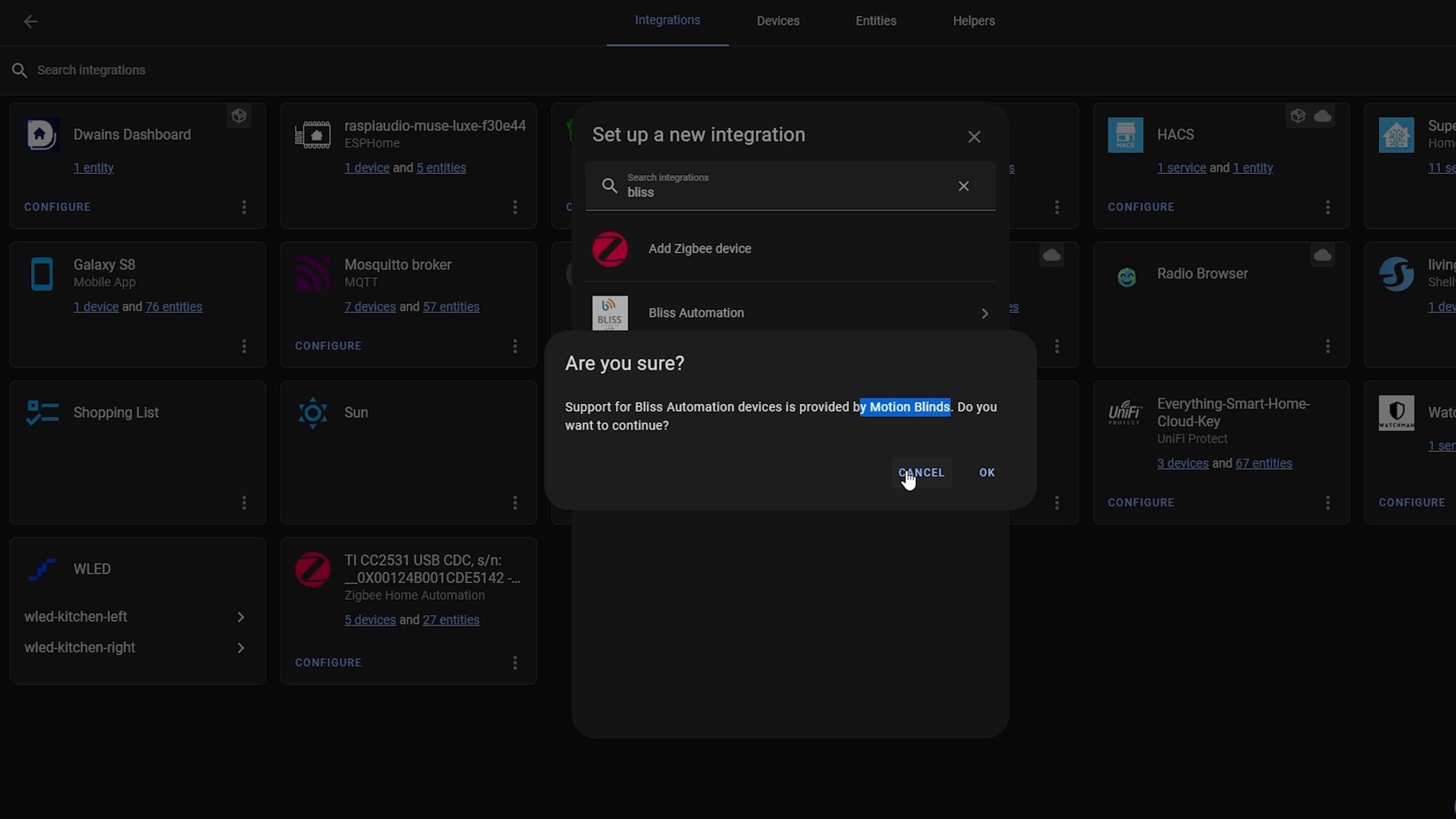Click the custom integration box icon on Dwains Dashboard
Screen dimensions: 1456x819
pyautogui.click(x=239, y=116)
